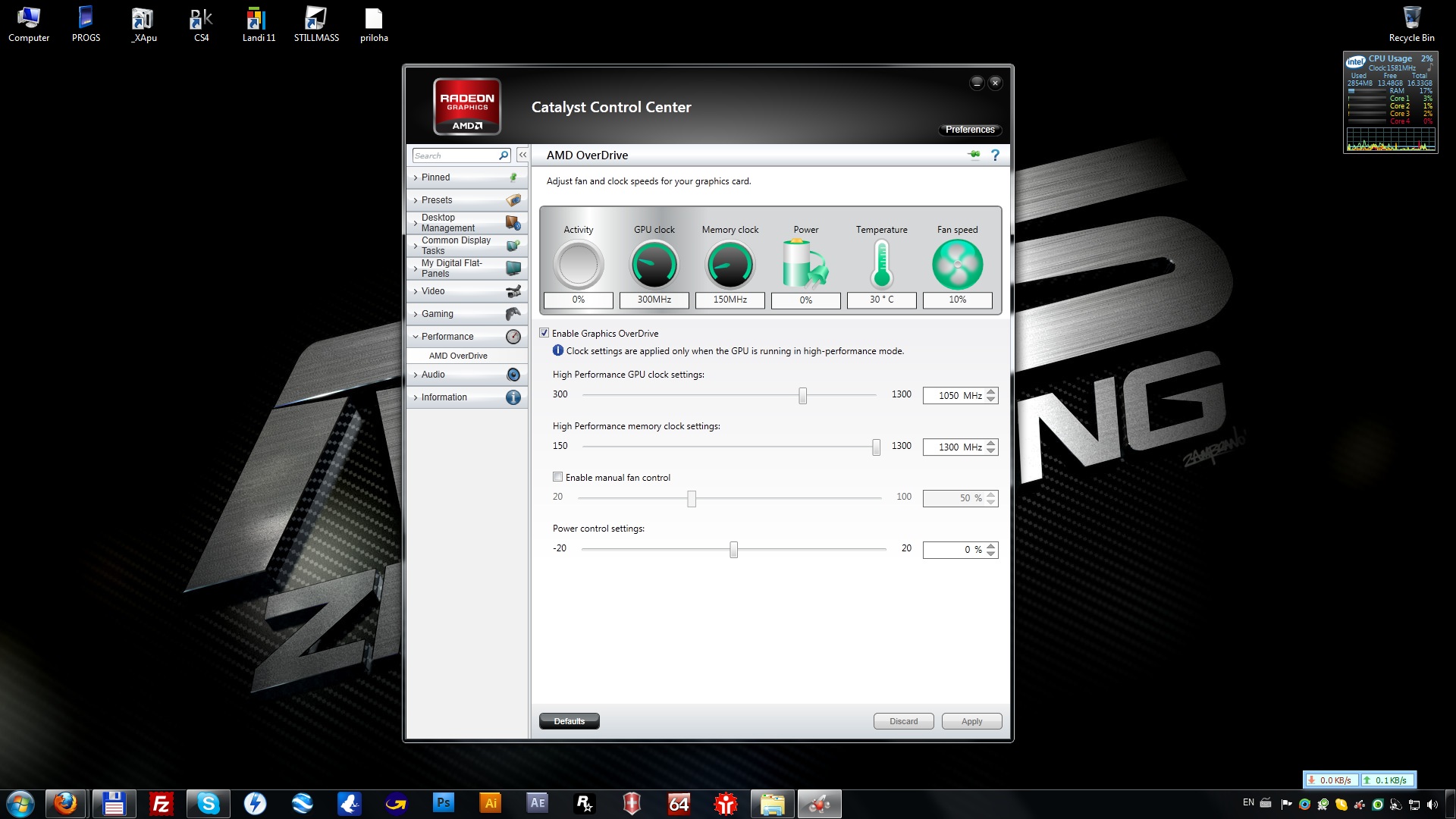Click the Discard button
Image resolution: width=1456 pixels, height=819 pixels.
pos(903,721)
